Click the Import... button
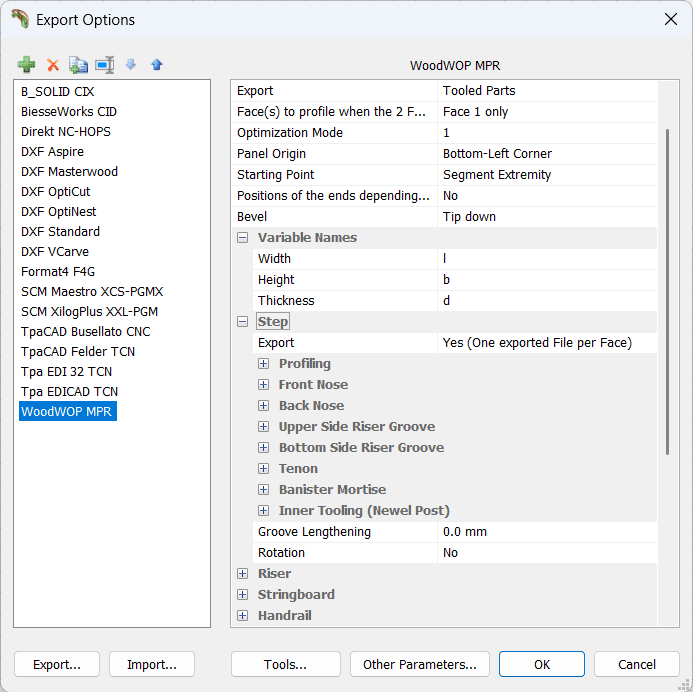Screen dimensions: 693x692 (152, 664)
